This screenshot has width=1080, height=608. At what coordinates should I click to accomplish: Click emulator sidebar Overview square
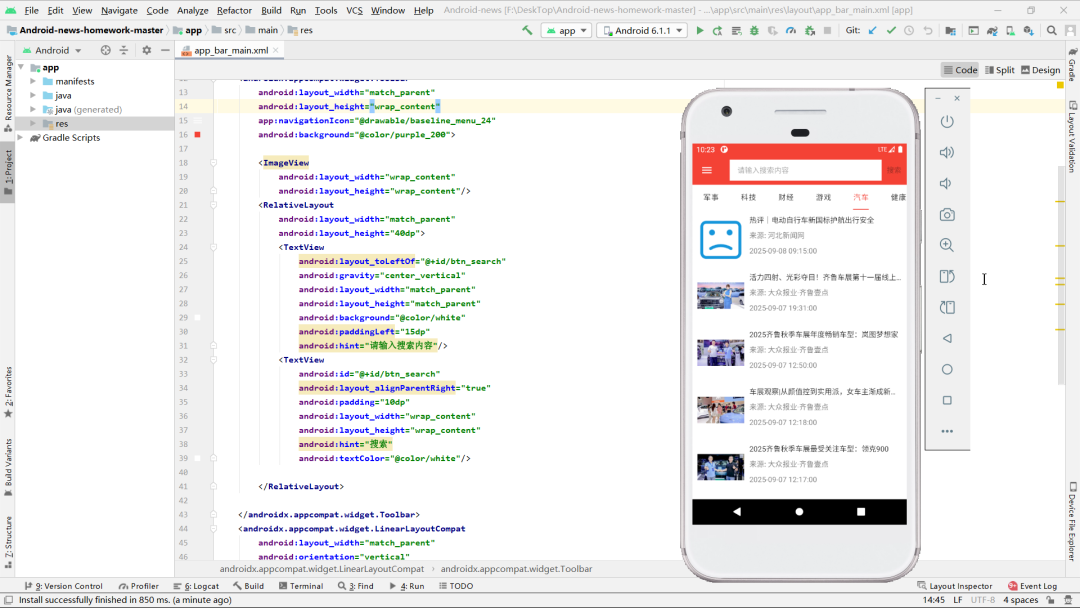point(947,400)
